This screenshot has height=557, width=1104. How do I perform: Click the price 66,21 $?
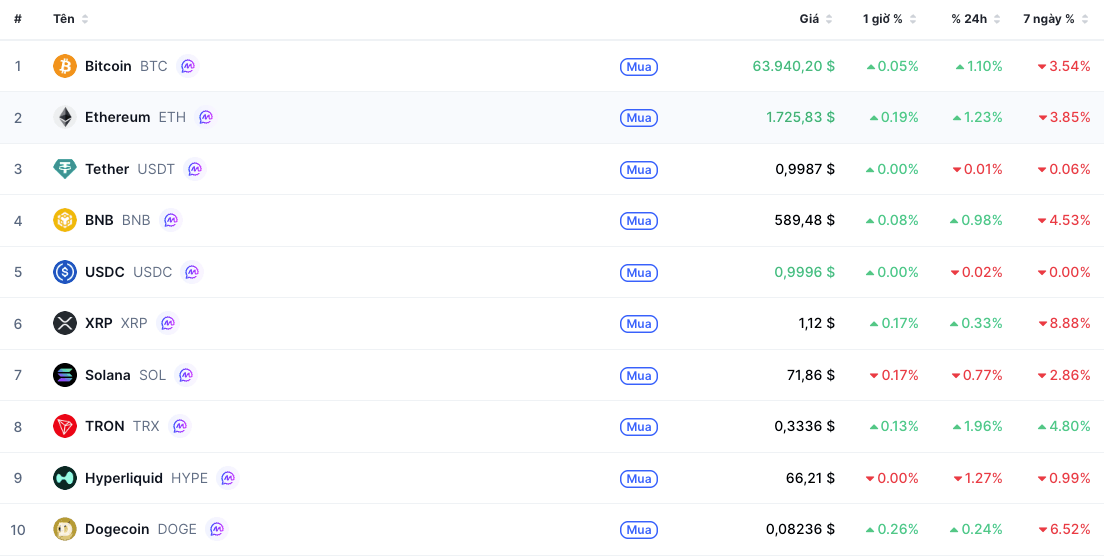(x=811, y=478)
